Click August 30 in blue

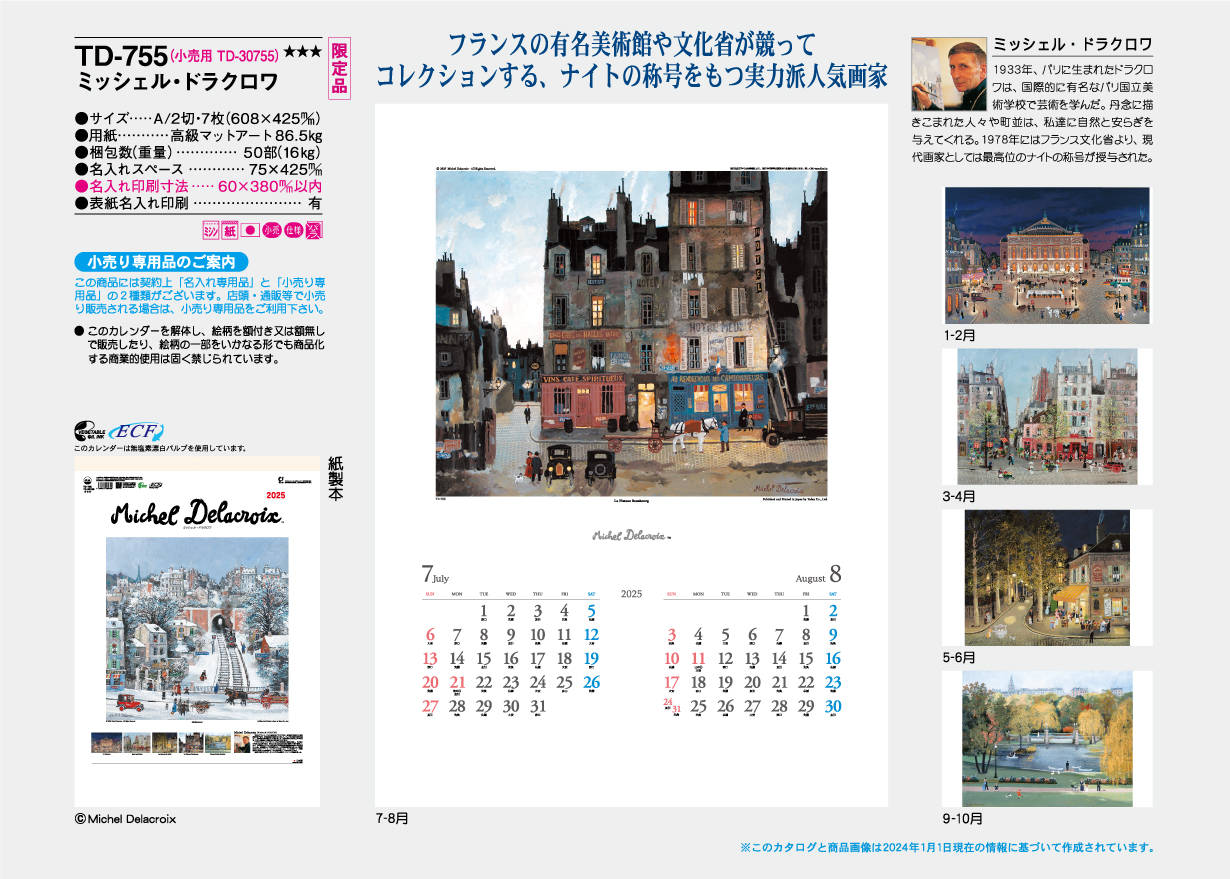click(833, 707)
